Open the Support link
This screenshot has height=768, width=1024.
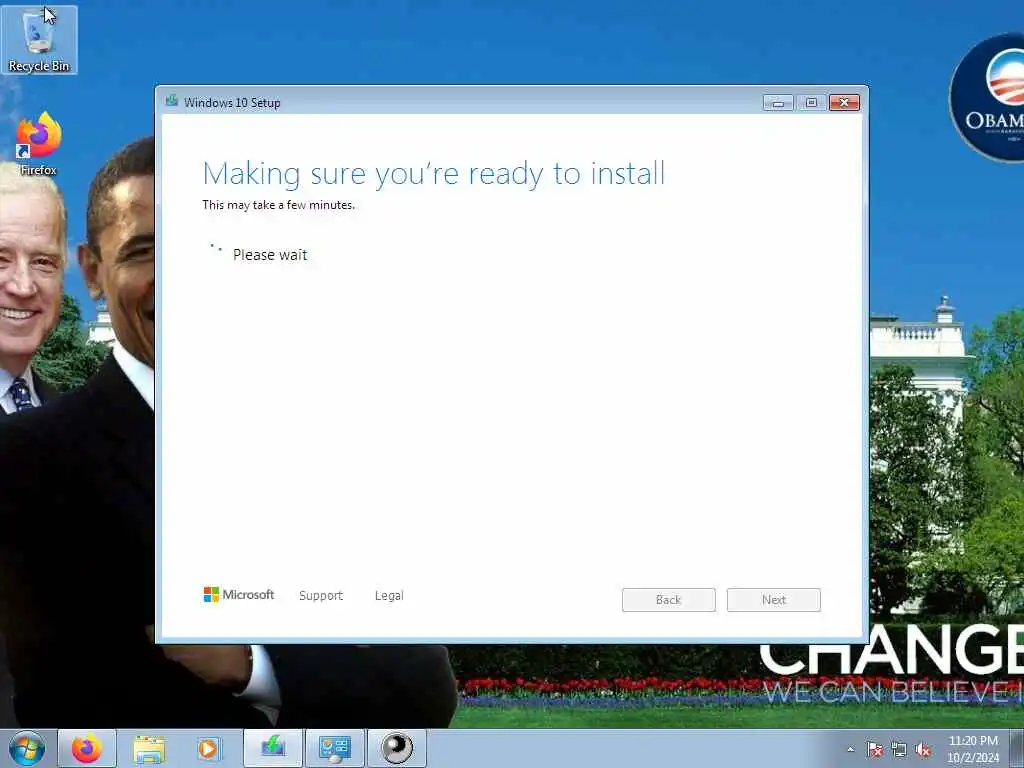[321, 596]
